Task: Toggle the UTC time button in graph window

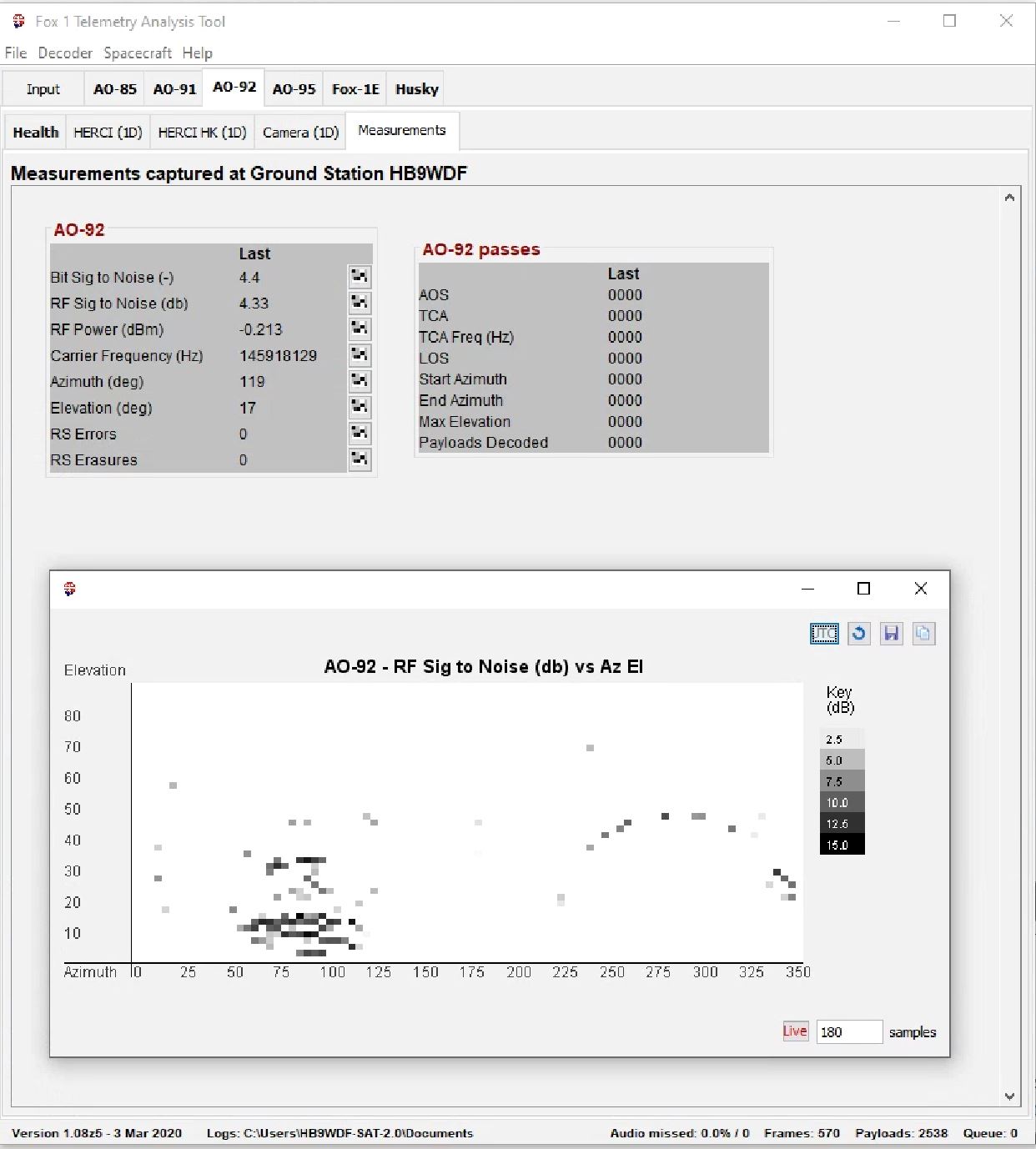Action: (824, 634)
